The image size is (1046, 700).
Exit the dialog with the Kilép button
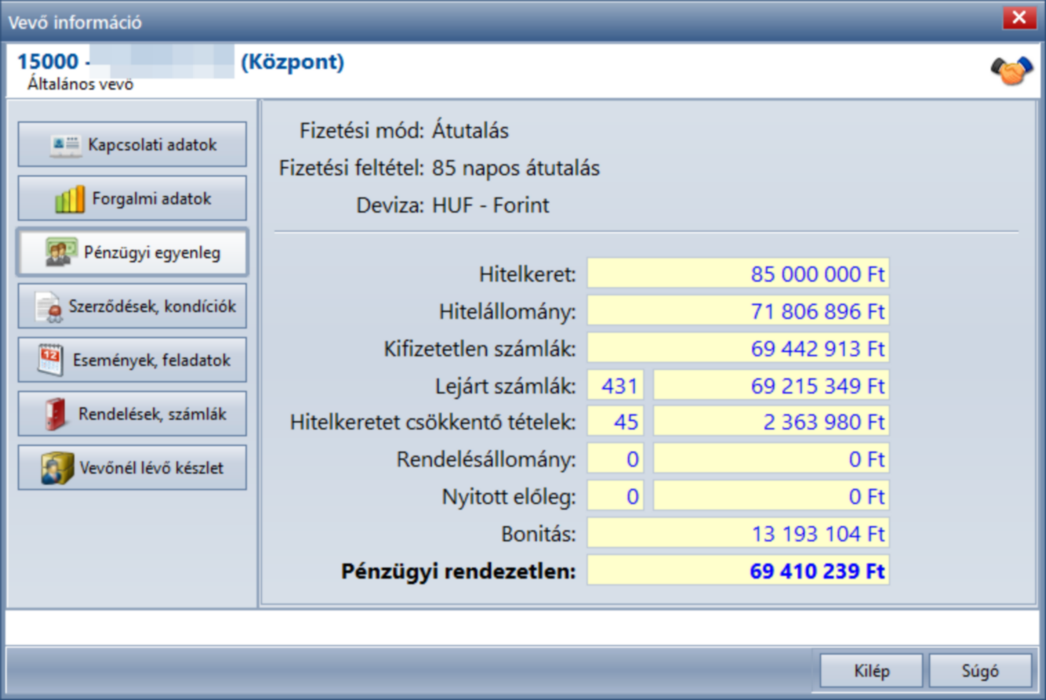tap(871, 671)
